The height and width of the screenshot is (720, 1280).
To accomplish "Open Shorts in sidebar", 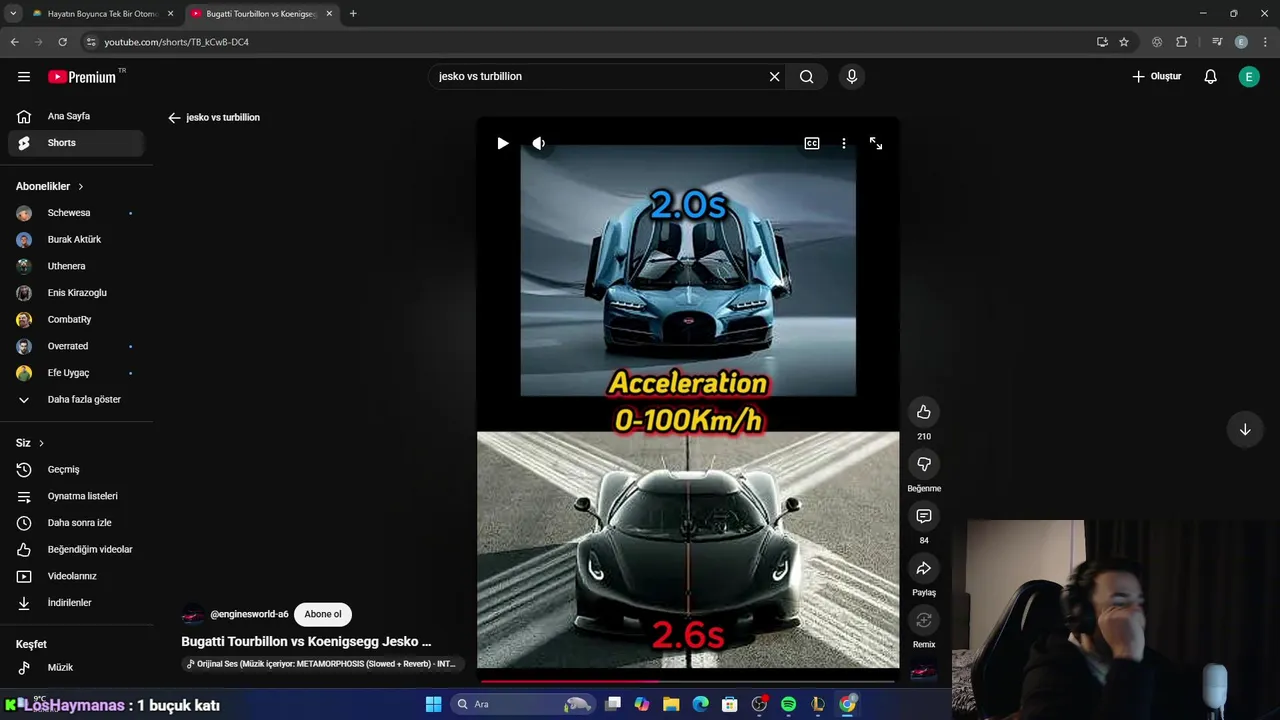I will coord(77,143).
